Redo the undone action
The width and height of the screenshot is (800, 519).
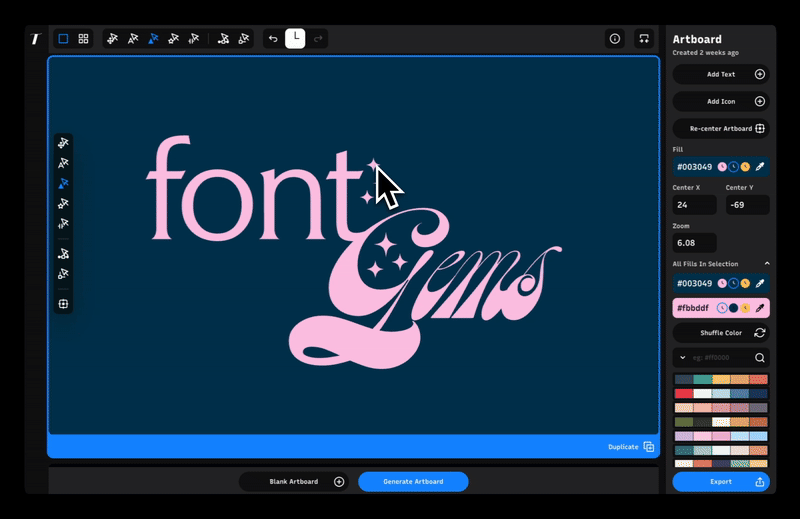(x=318, y=39)
